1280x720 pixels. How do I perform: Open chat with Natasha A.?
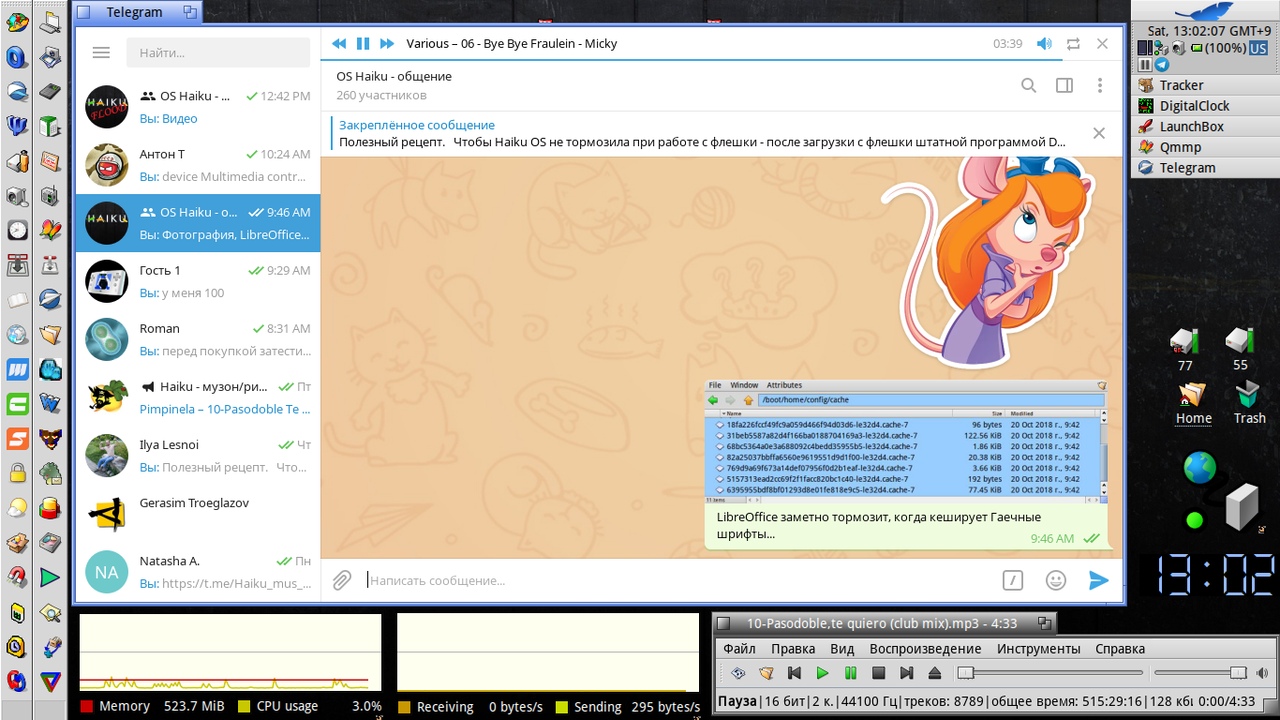pyautogui.click(x=198, y=571)
